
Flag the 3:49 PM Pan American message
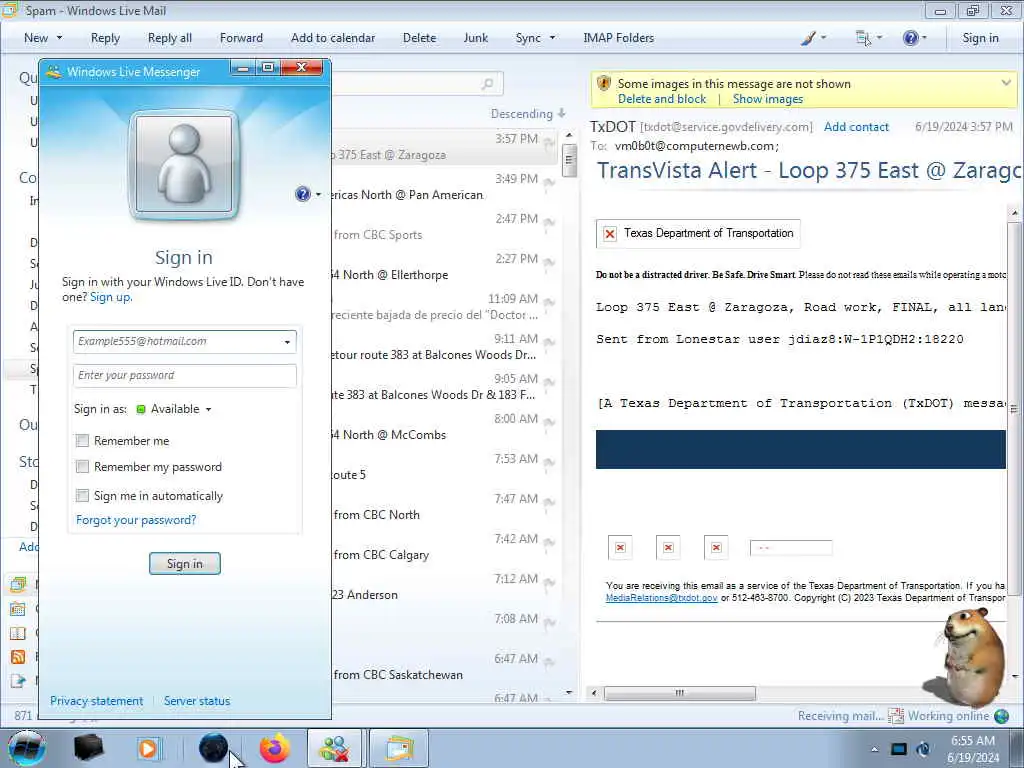coord(549,183)
